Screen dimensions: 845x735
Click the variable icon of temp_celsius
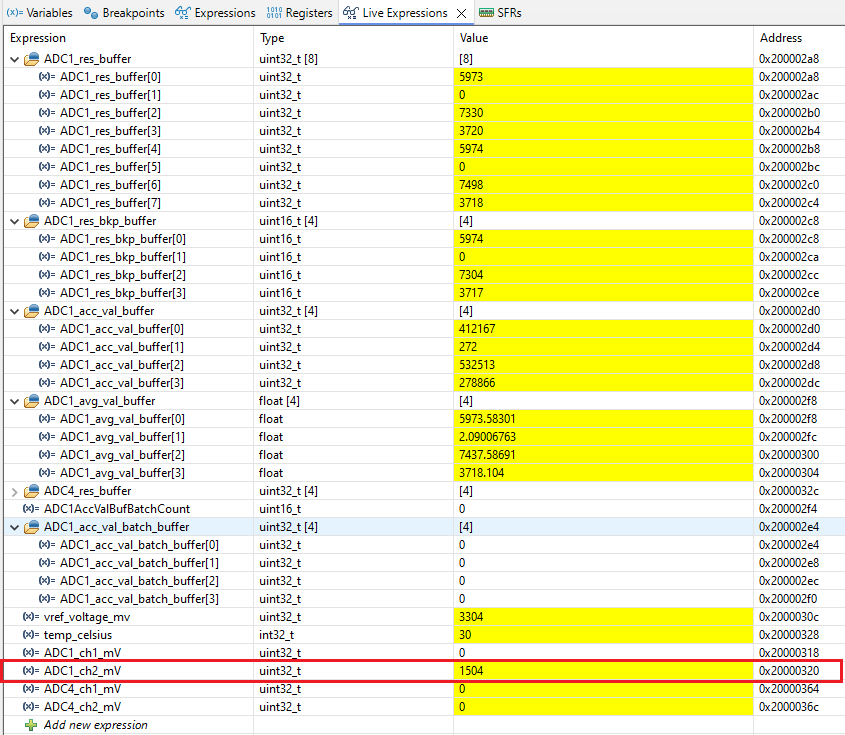[x=31, y=635]
